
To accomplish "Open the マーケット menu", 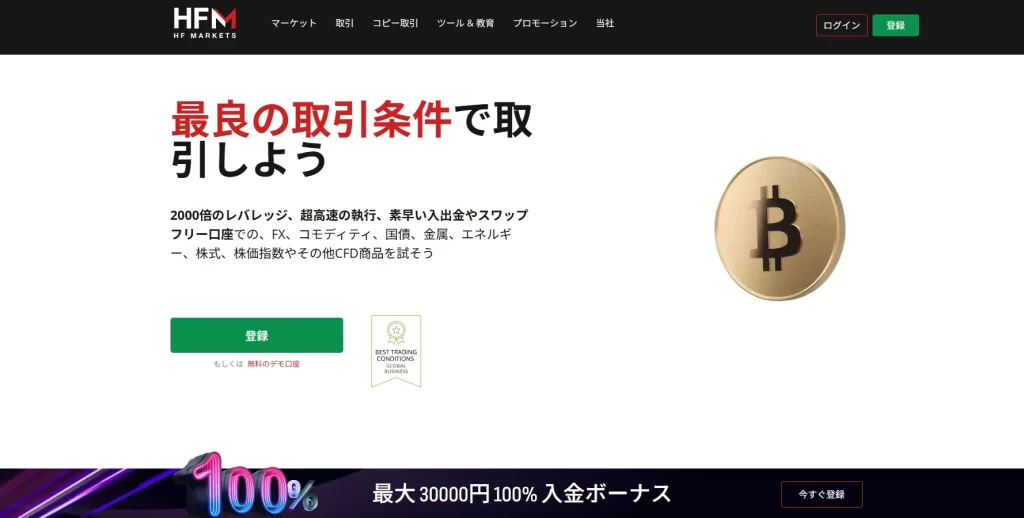I will [294, 24].
